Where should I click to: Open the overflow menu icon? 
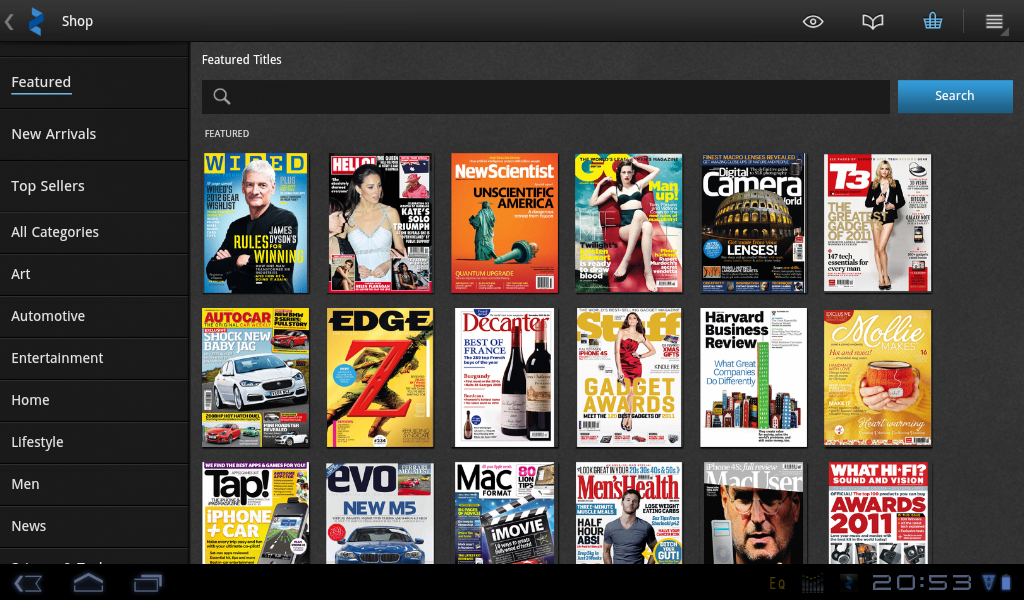[x=995, y=22]
